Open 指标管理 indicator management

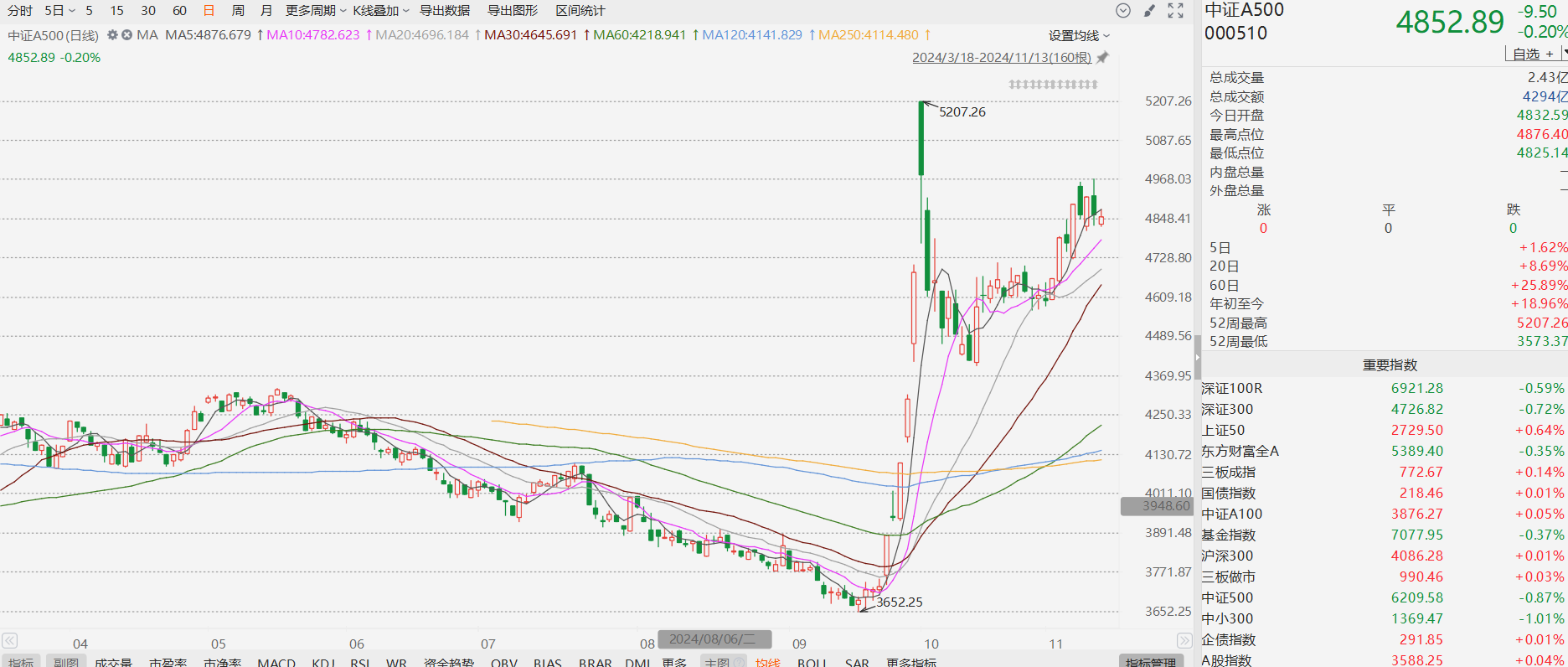coord(1151,663)
